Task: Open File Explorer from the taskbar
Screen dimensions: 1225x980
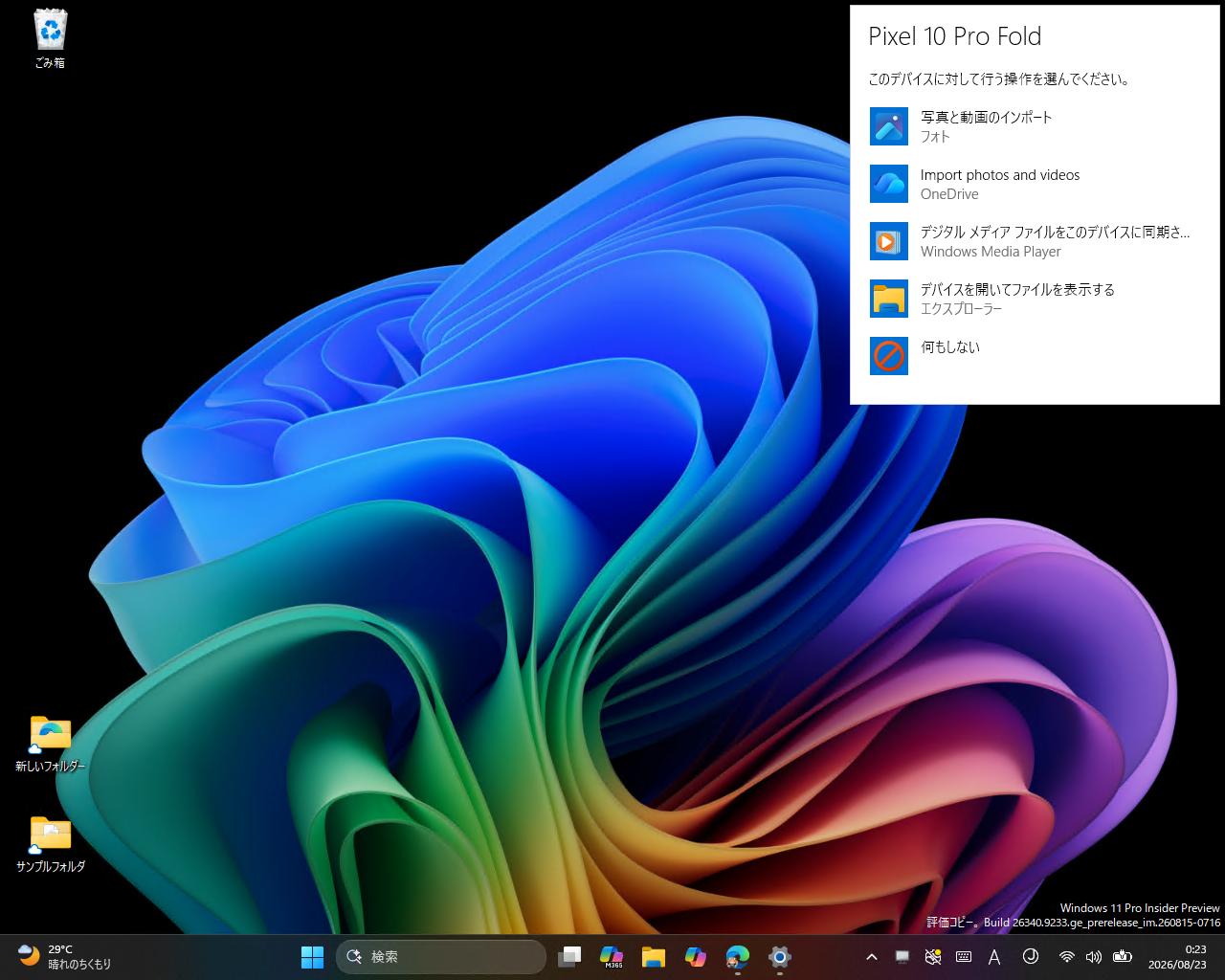Action: point(654,956)
